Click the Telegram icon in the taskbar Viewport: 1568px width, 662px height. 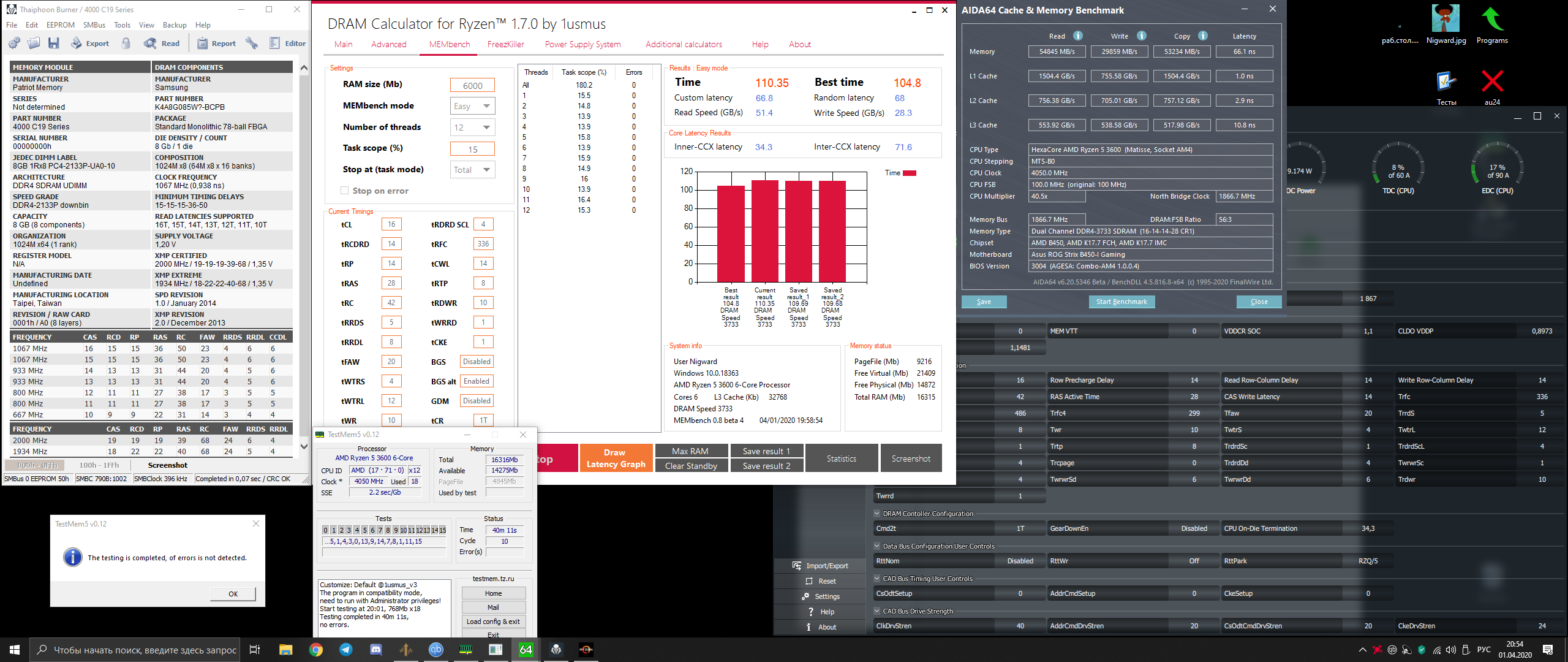pyautogui.click(x=346, y=650)
